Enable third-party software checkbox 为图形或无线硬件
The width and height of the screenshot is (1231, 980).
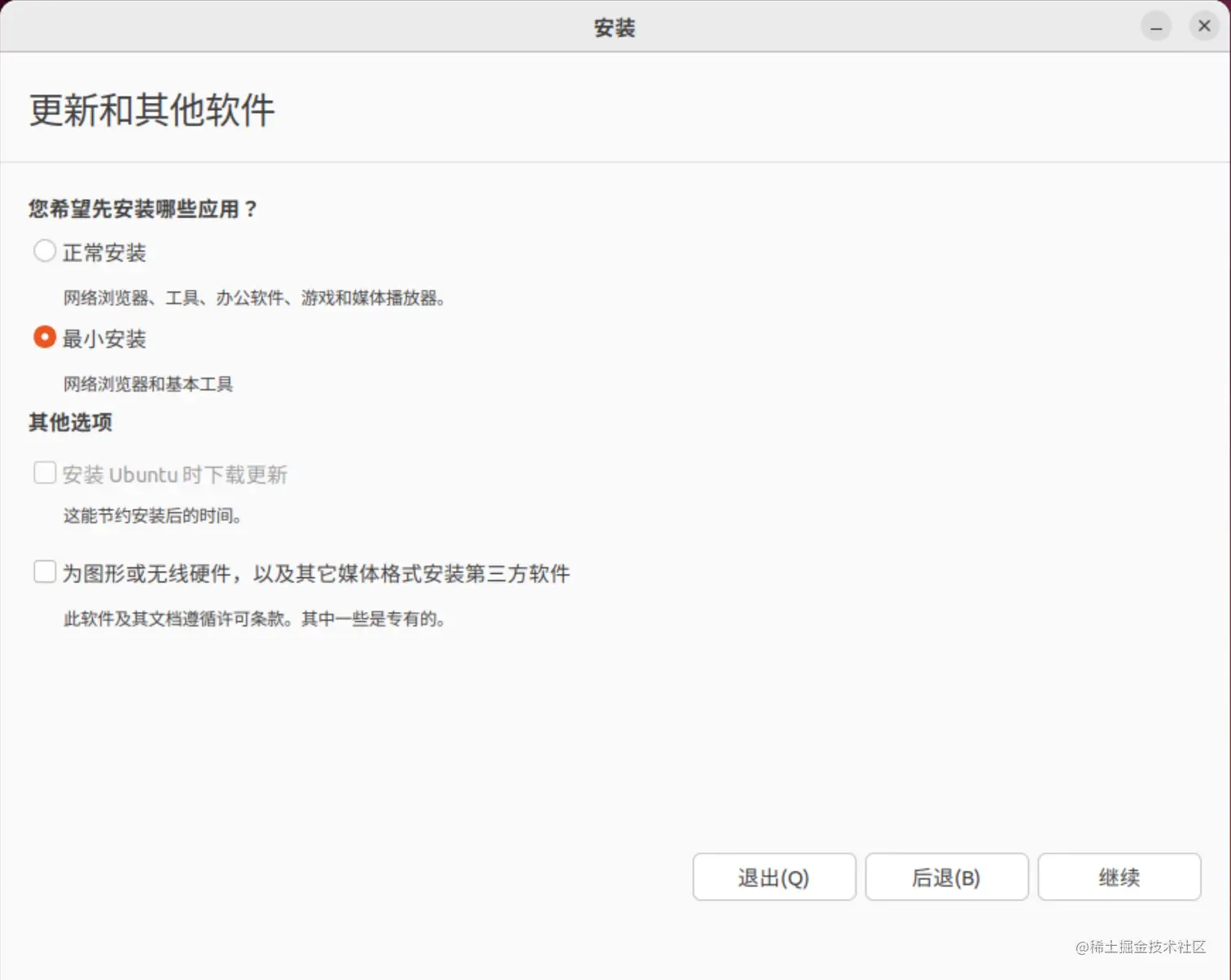(x=45, y=572)
